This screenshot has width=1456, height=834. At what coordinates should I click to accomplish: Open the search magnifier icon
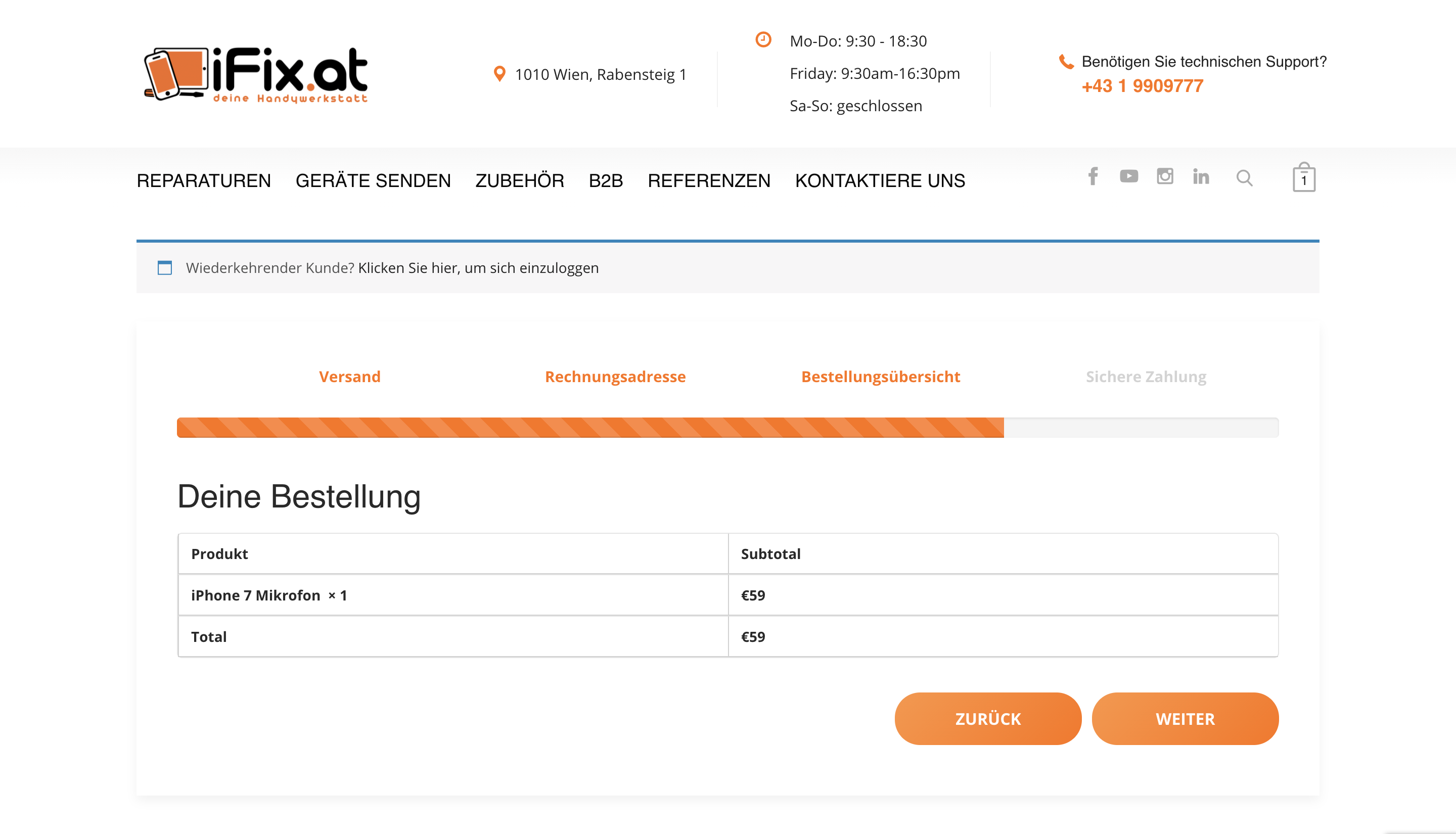tap(1244, 178)
